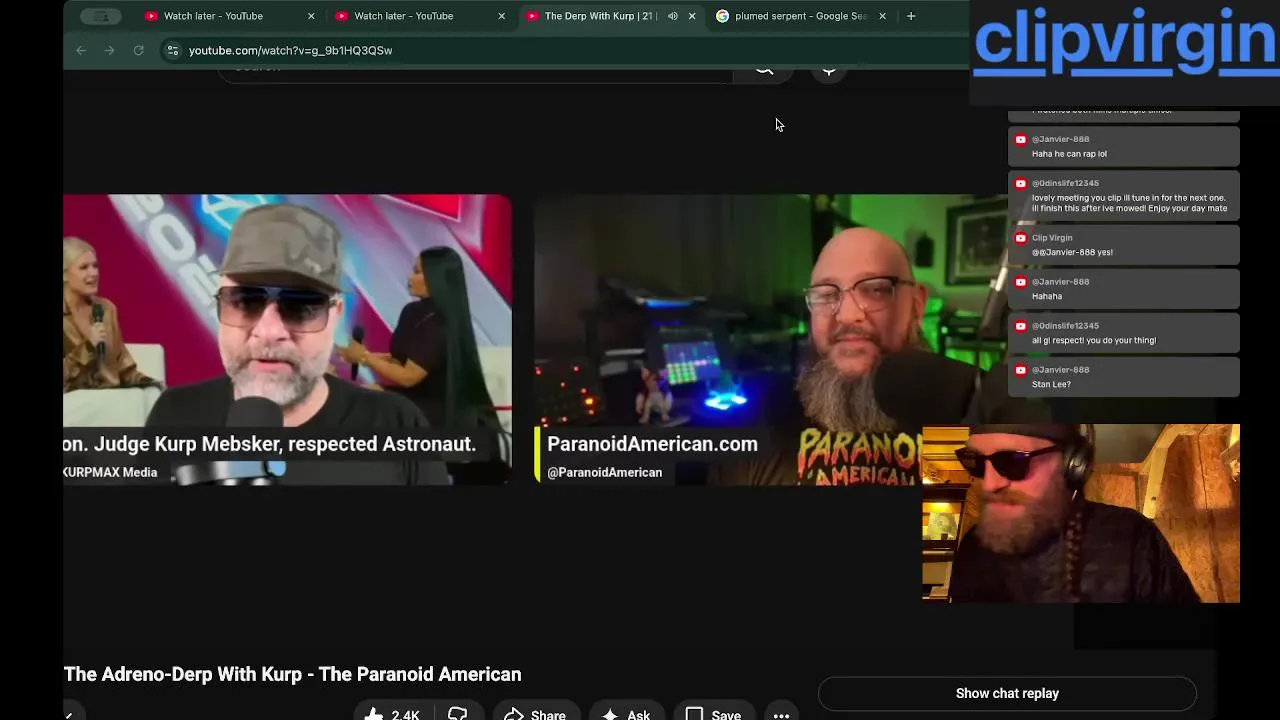Share this video
The image size is (1280, 720).
coord(536,714)
